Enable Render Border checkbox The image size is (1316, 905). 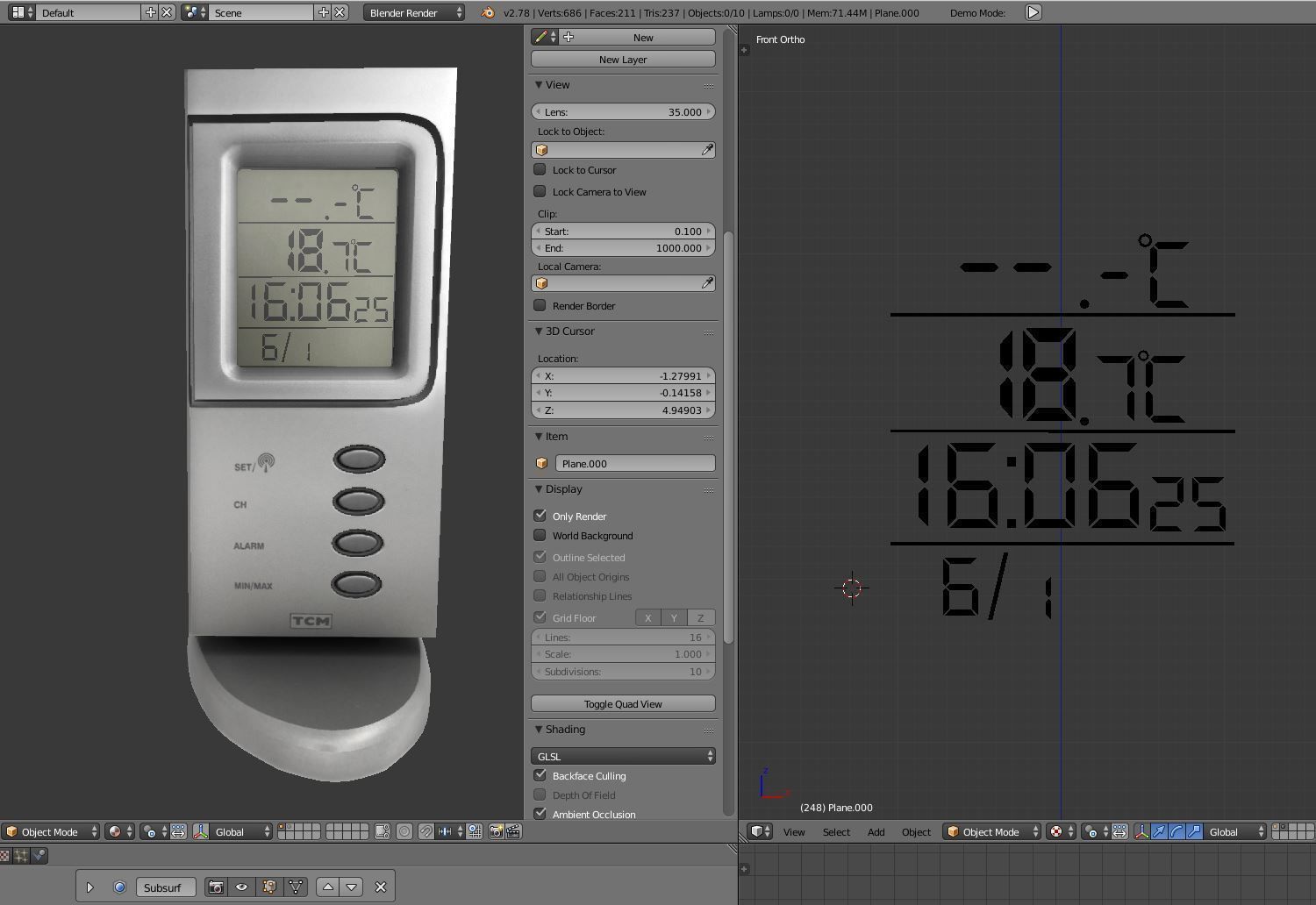(x=540, y=305)
